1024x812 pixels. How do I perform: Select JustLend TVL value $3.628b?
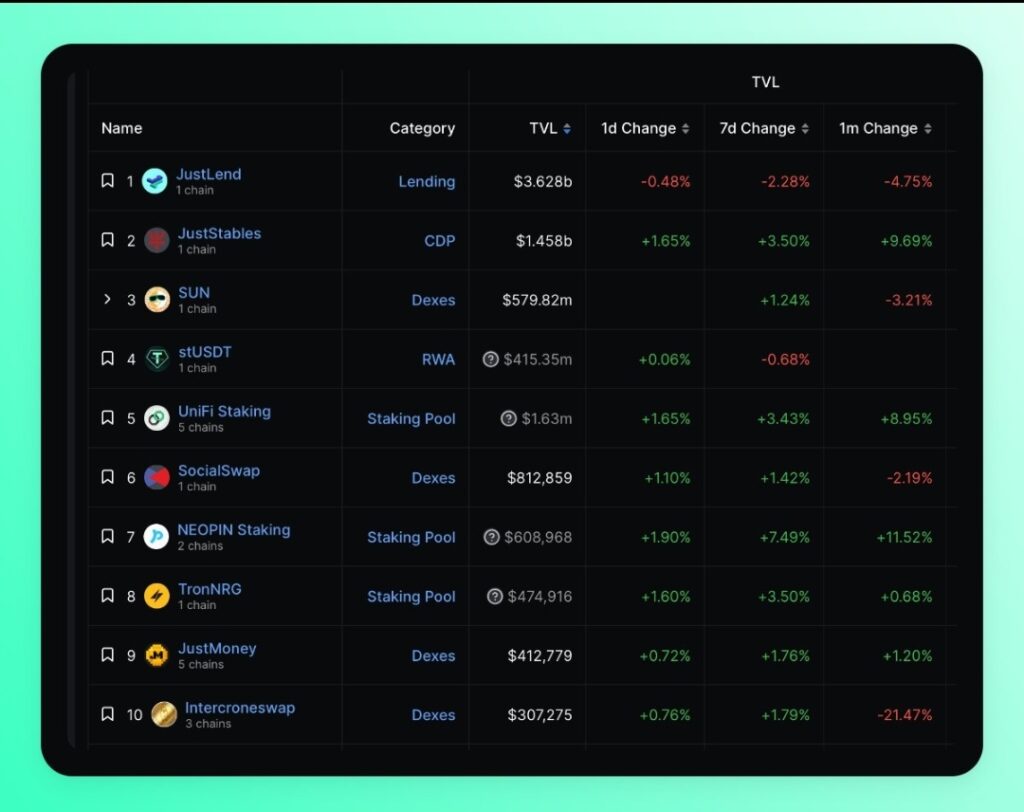[x=543, y=182]
